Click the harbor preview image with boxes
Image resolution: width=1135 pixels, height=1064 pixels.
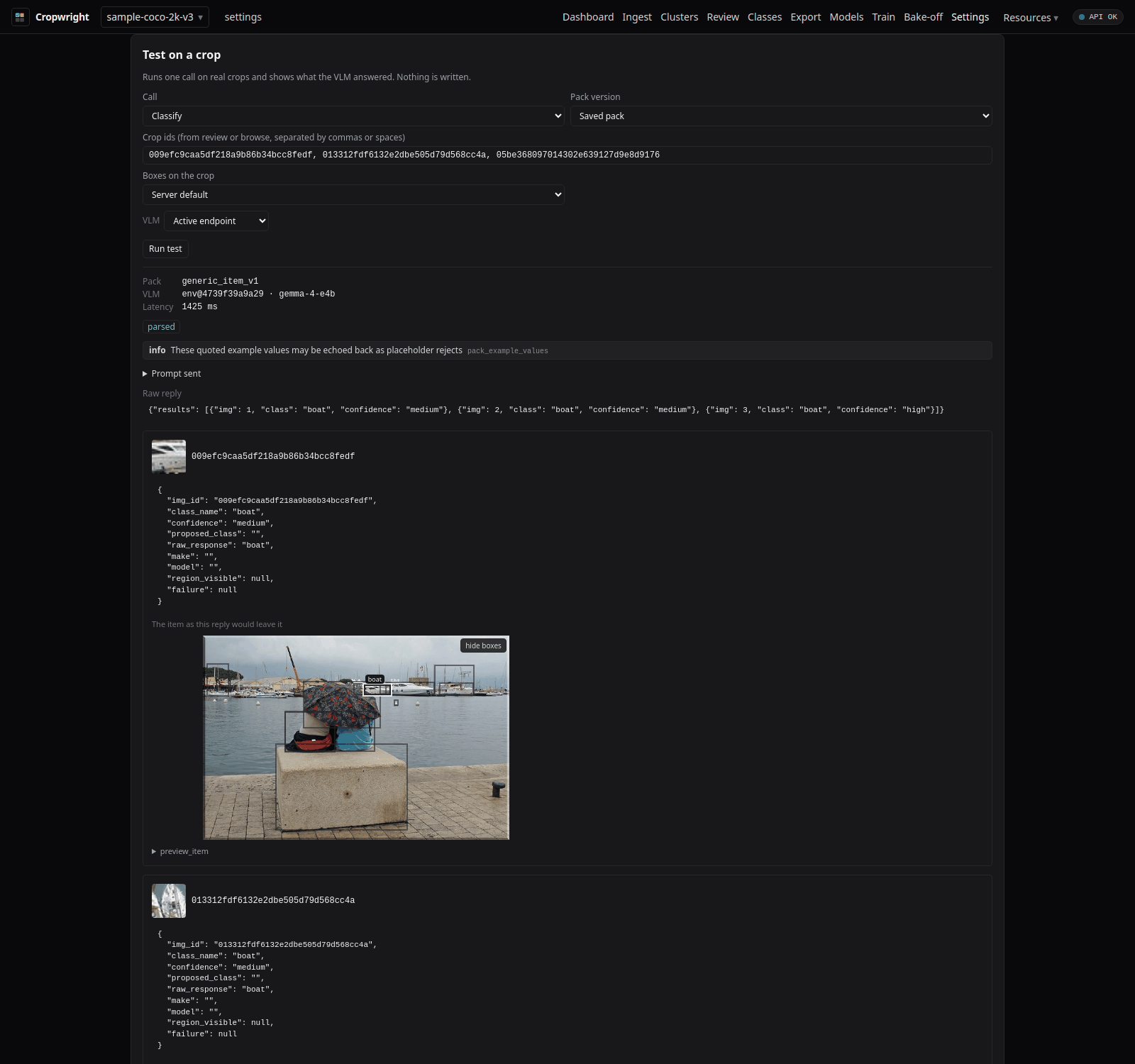pos(356,738)
